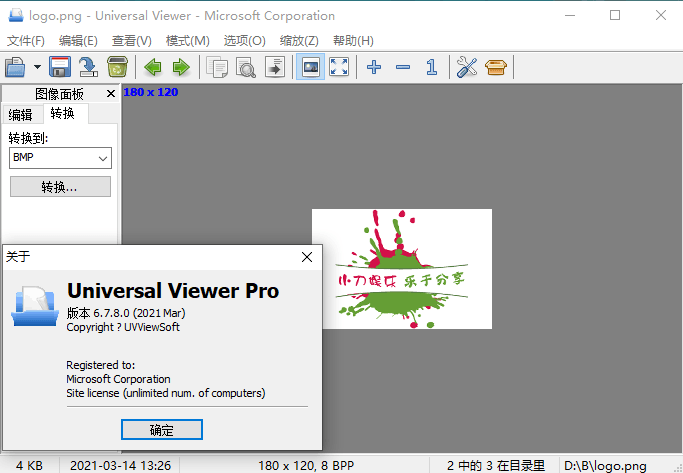Click 确定 in the About dialog
This screenshot has width=683, height=473.
162,430
